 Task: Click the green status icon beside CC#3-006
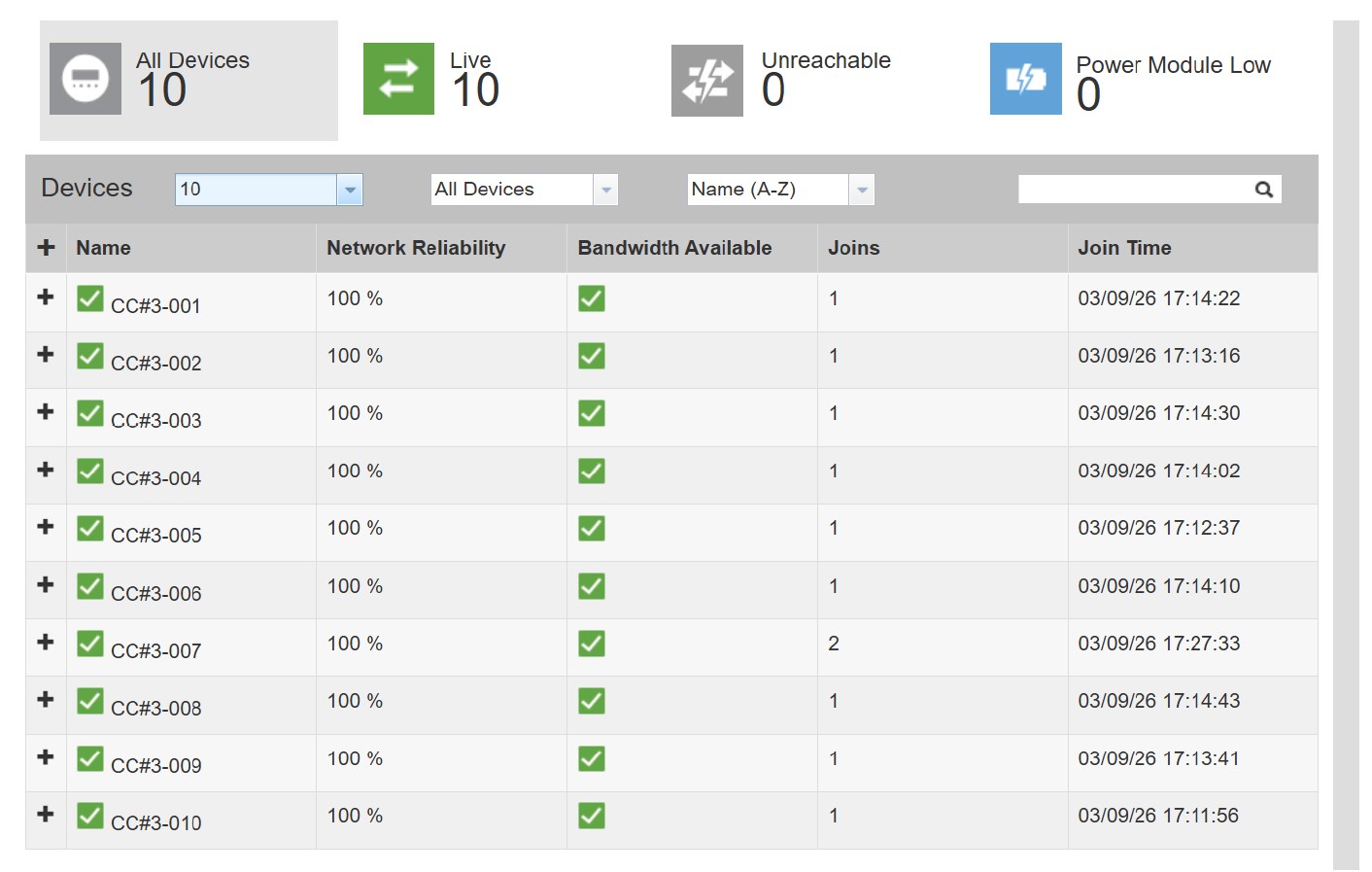(90, 586)
